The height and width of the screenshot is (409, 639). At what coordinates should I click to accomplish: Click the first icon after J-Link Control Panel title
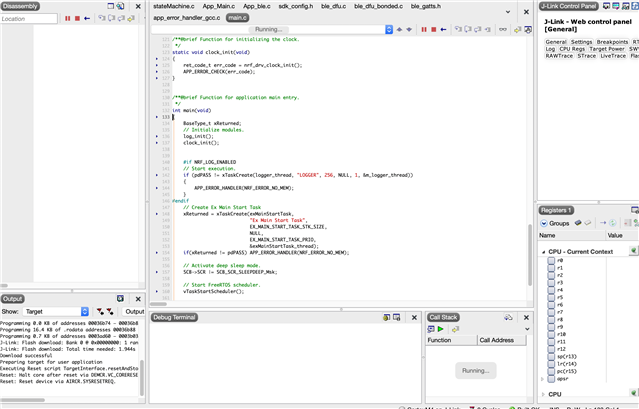(606, 6)
